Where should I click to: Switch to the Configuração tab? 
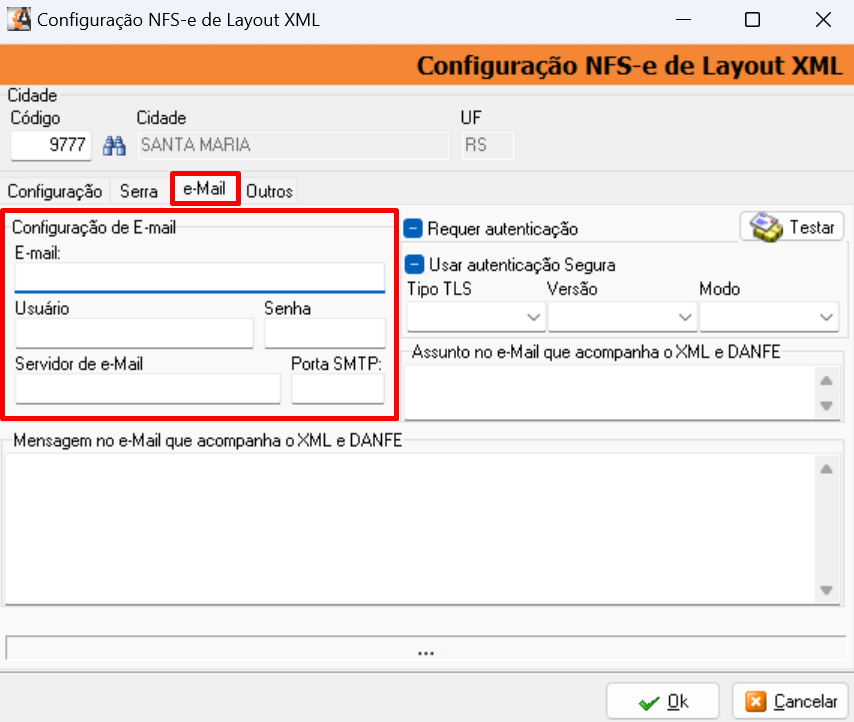[55, 191]
